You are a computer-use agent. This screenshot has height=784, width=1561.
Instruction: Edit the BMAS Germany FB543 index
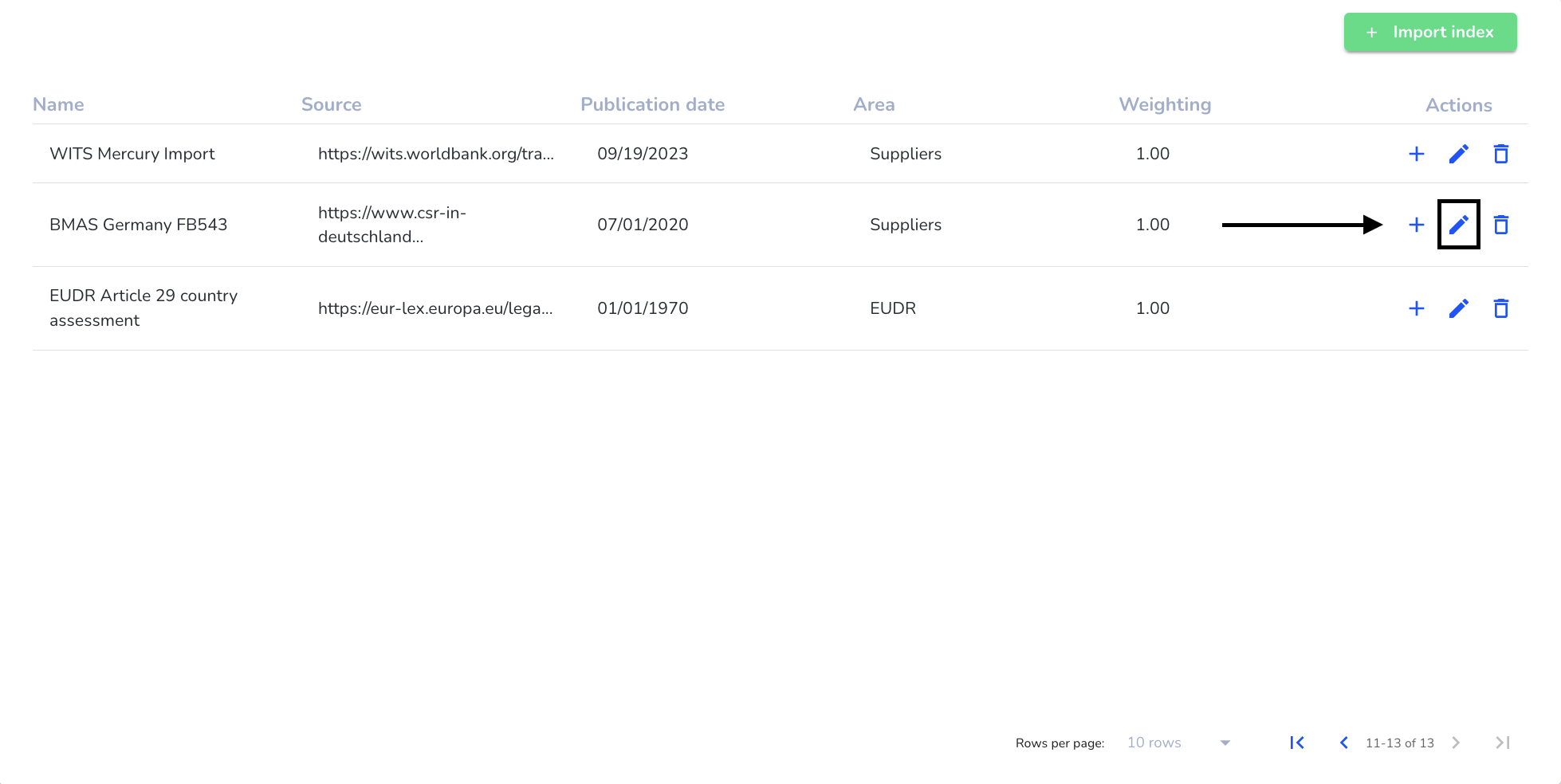1458,225
